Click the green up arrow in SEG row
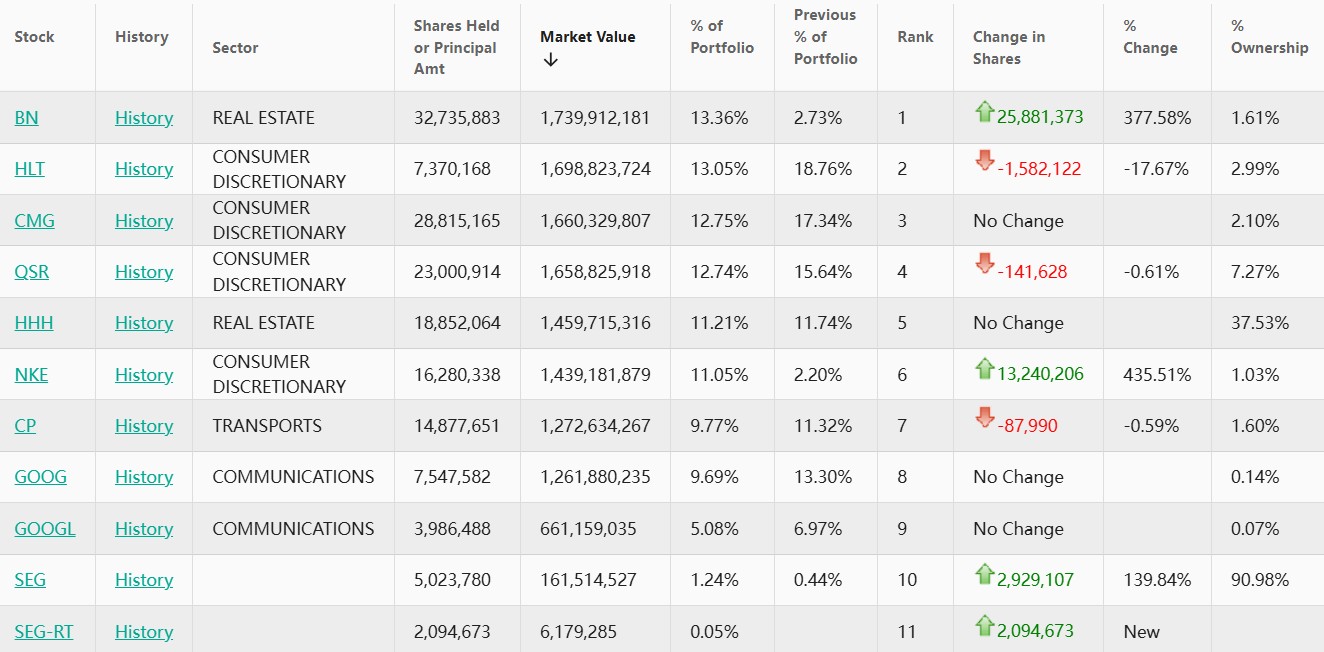 pos(985,574)
